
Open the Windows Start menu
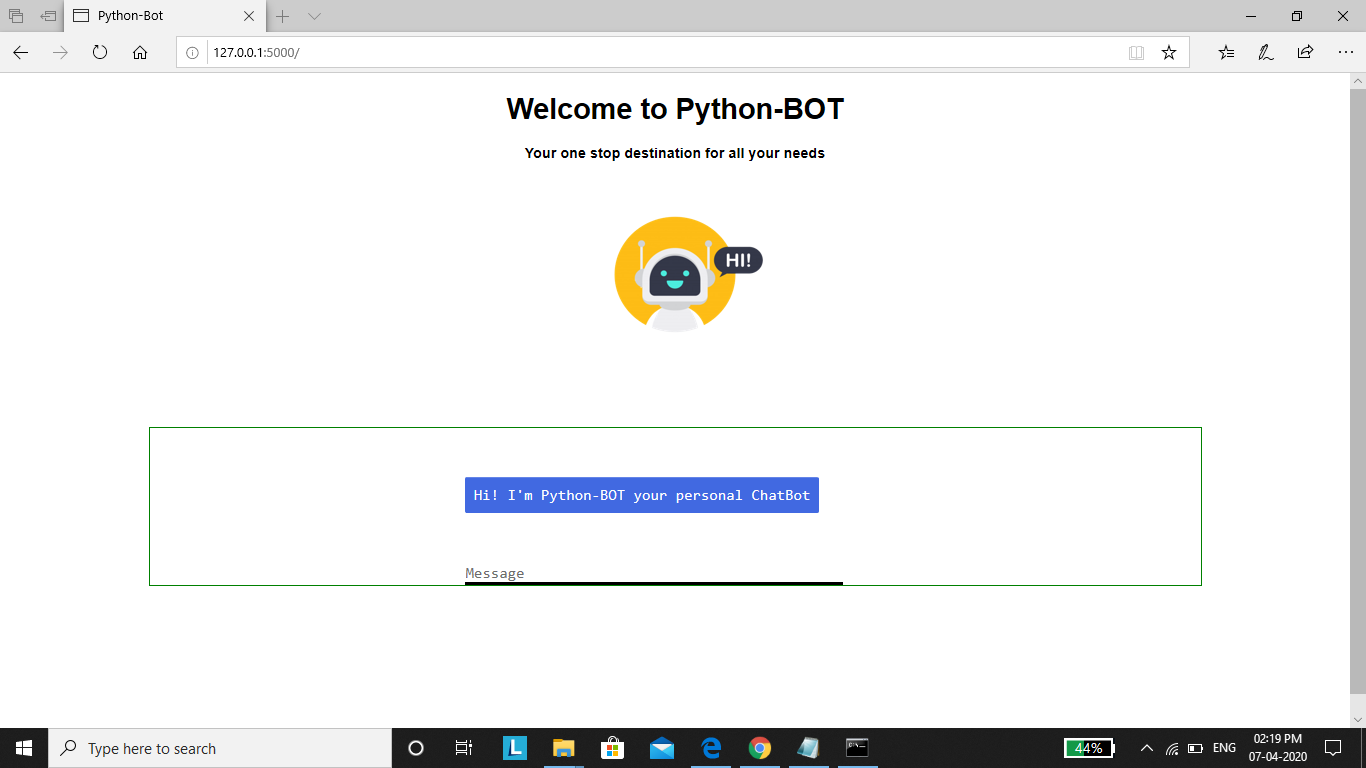22,747
